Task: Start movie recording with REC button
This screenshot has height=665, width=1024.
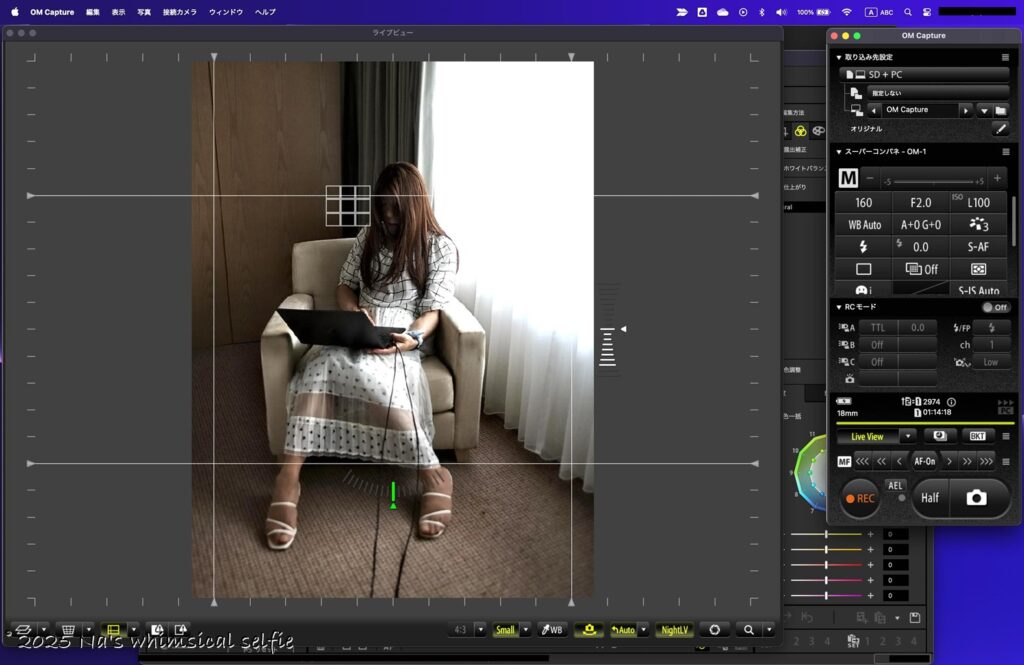Action: (860, 498)
